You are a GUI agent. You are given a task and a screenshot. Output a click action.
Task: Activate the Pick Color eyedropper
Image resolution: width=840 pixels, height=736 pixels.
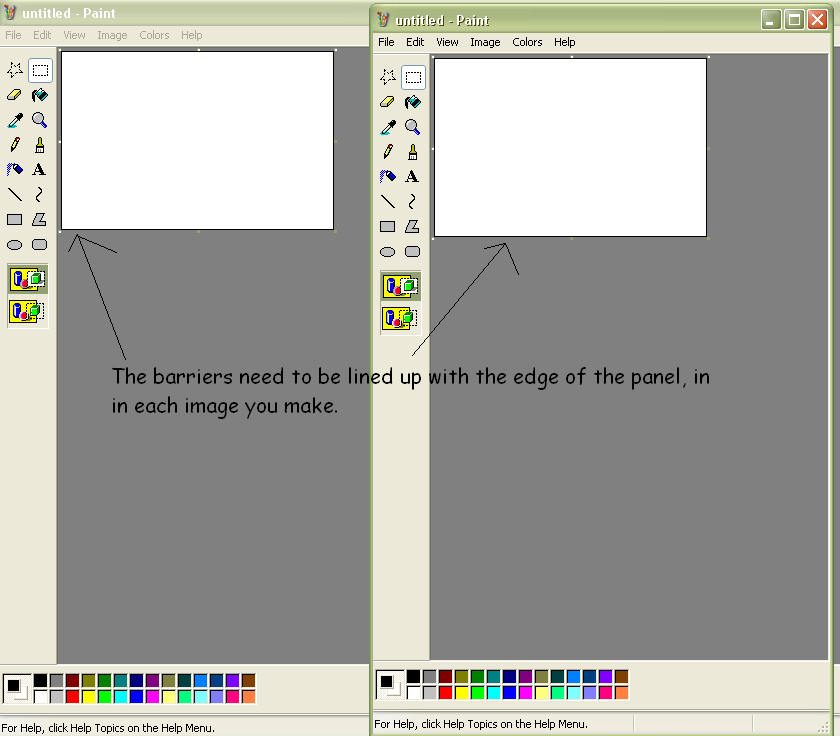pyautogui.click(x=388, y=127)
